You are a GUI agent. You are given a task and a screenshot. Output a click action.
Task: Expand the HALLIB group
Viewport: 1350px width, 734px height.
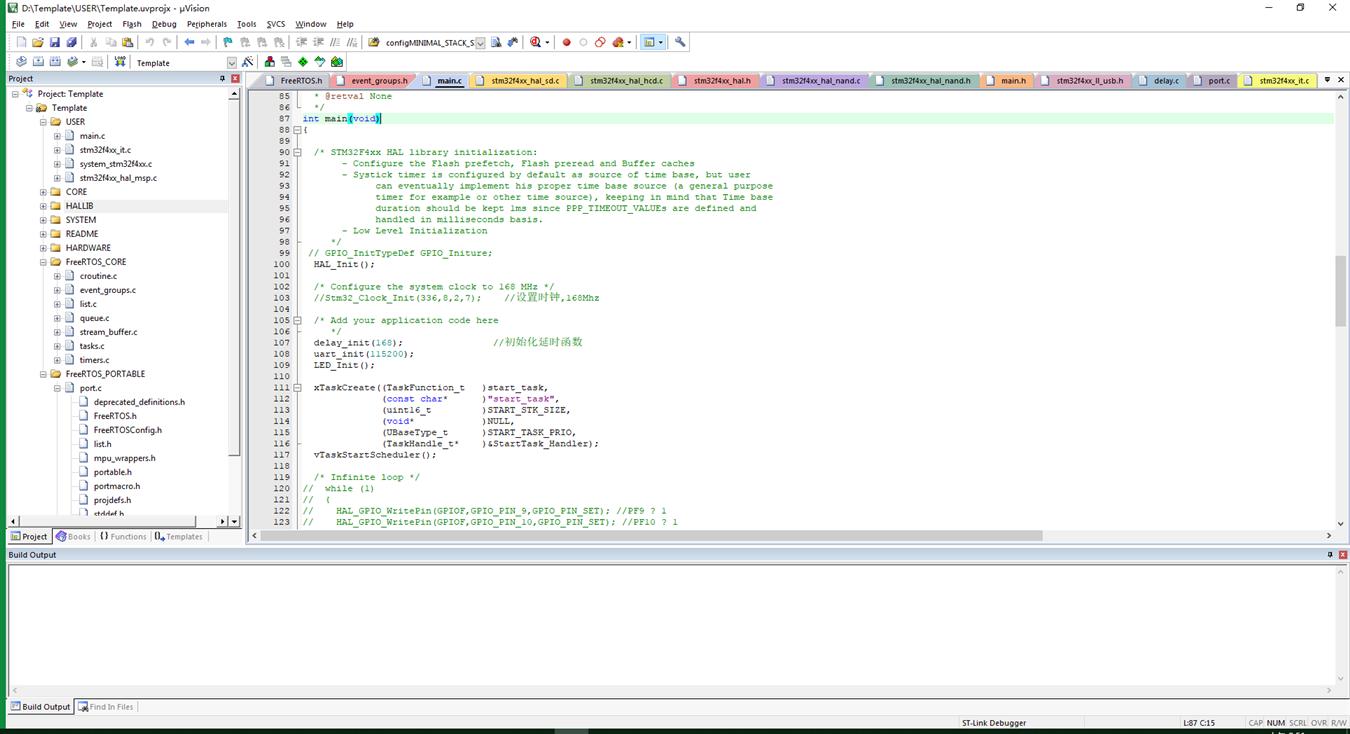point(43,206)
